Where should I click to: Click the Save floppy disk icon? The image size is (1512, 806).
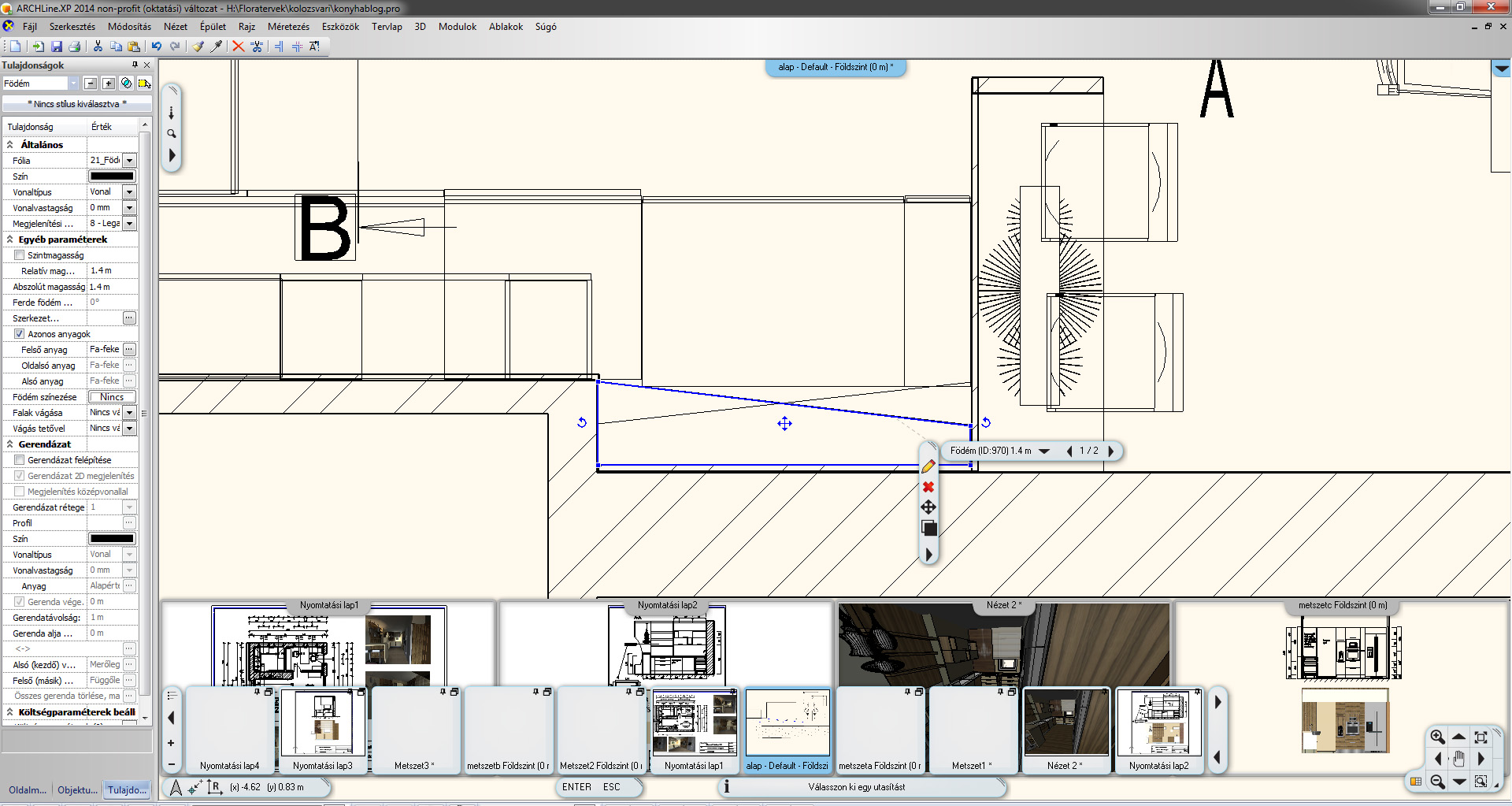tap(57, 46)
